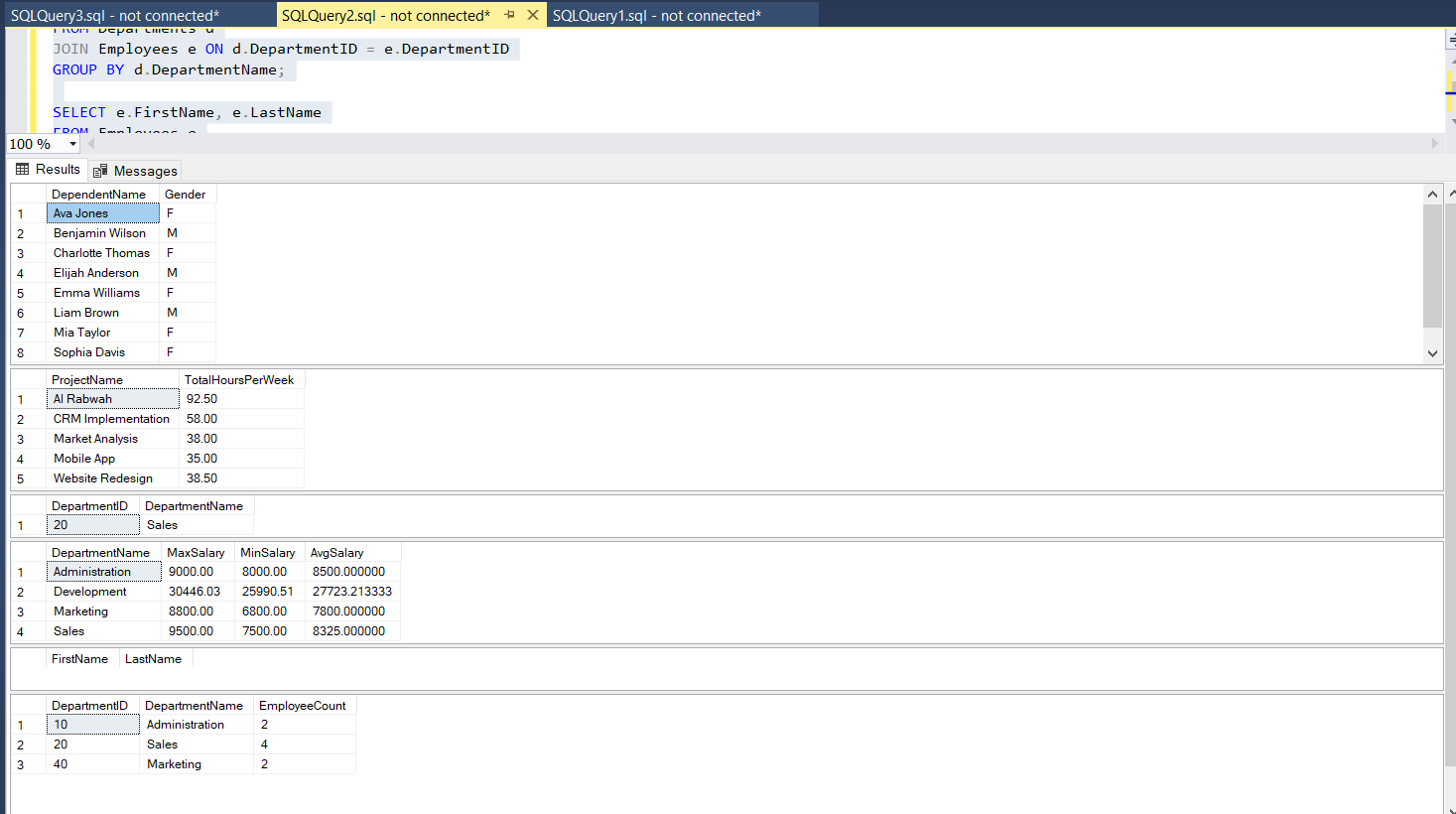This screenshot has width=1456, height=814.
Task: Pin the SQLQuery2.sql tab
Action: 510,15
